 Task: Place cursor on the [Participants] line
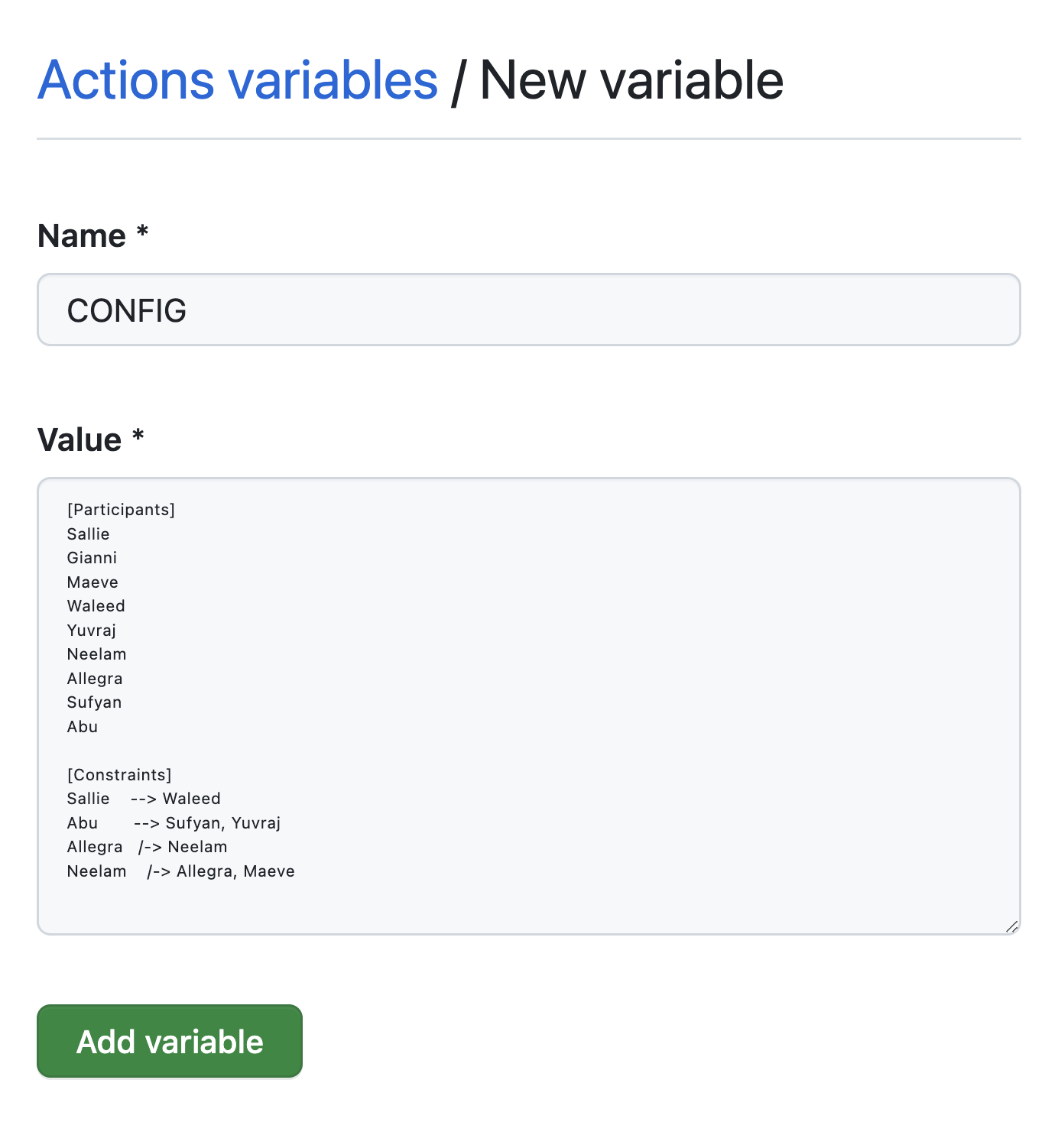point(121,510)
